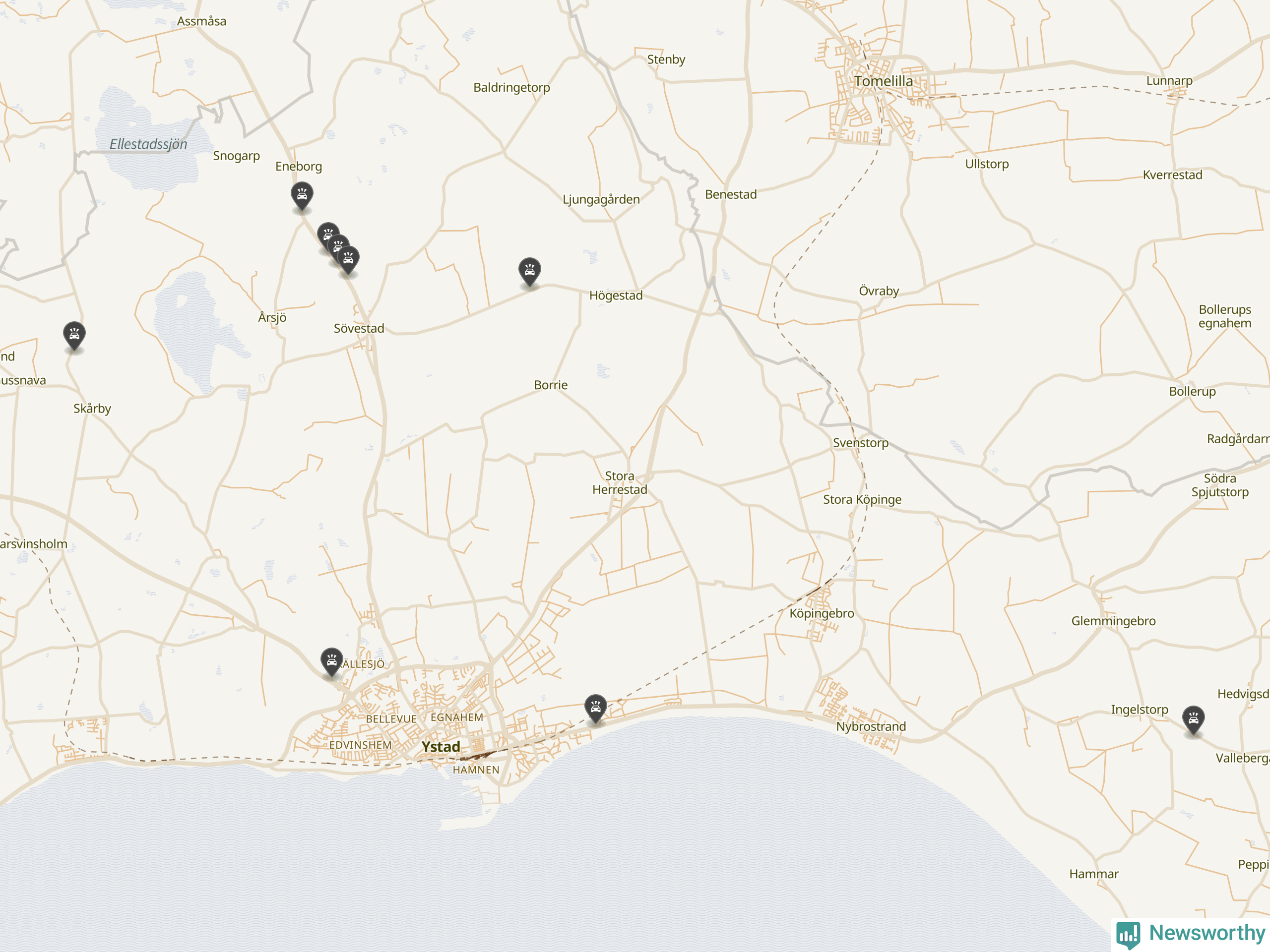This screenshot has height=952, width=1270.
Task: Click the car marker east of Ingelstorp
Action: click(1193, 719)
